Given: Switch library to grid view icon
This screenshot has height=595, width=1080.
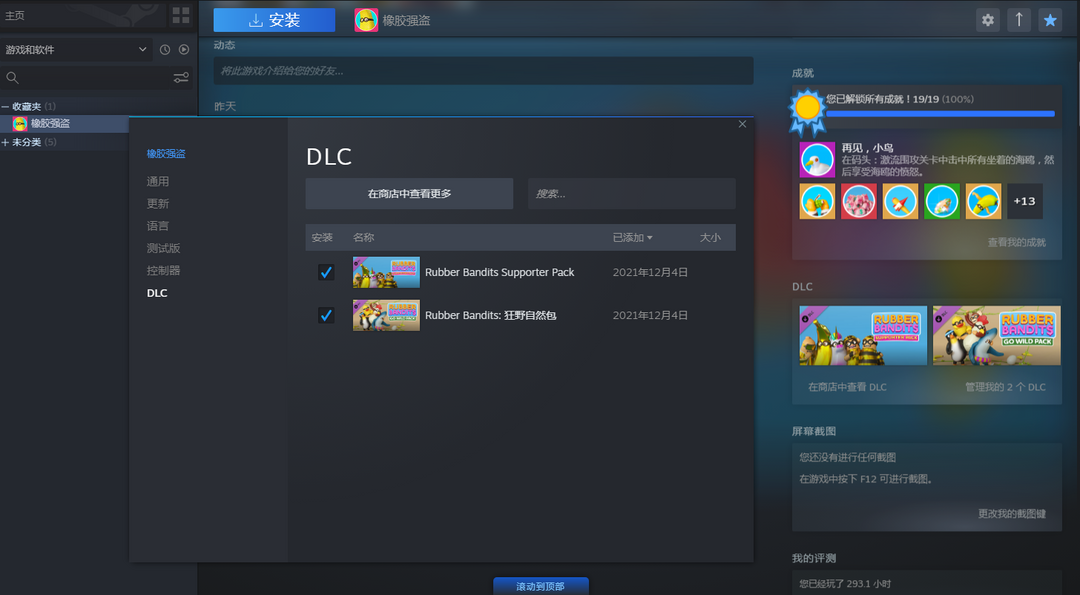Looking at the screenshot, I should click(x=180, y=15).
